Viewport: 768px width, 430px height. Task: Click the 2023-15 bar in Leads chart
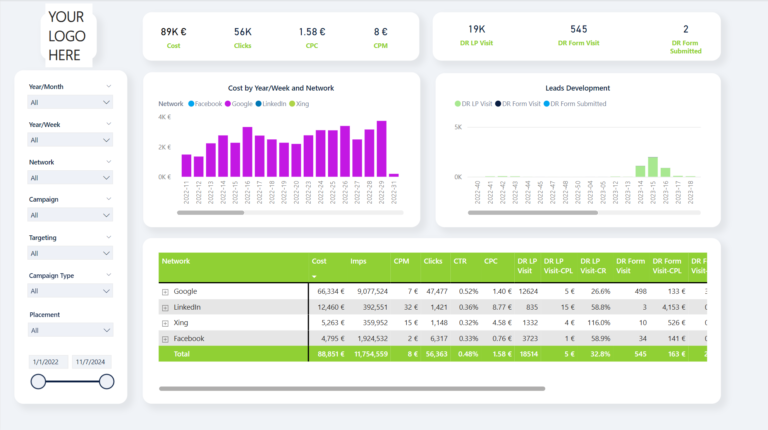click(652, 167)
